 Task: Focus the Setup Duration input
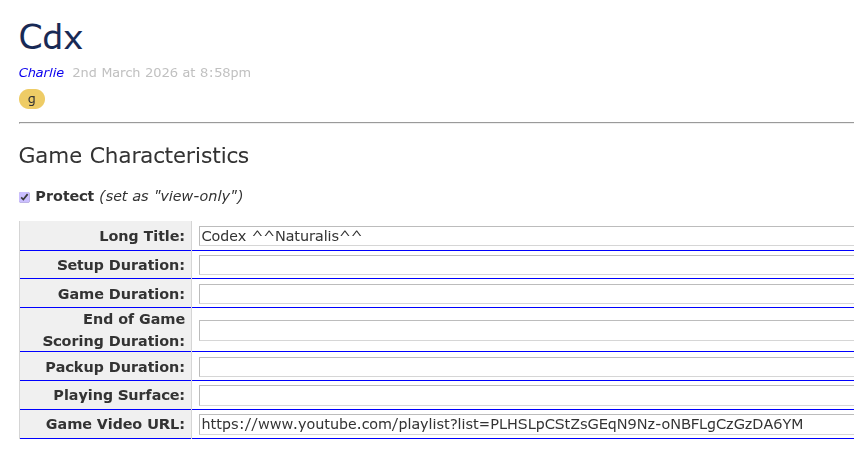point(526,265)
